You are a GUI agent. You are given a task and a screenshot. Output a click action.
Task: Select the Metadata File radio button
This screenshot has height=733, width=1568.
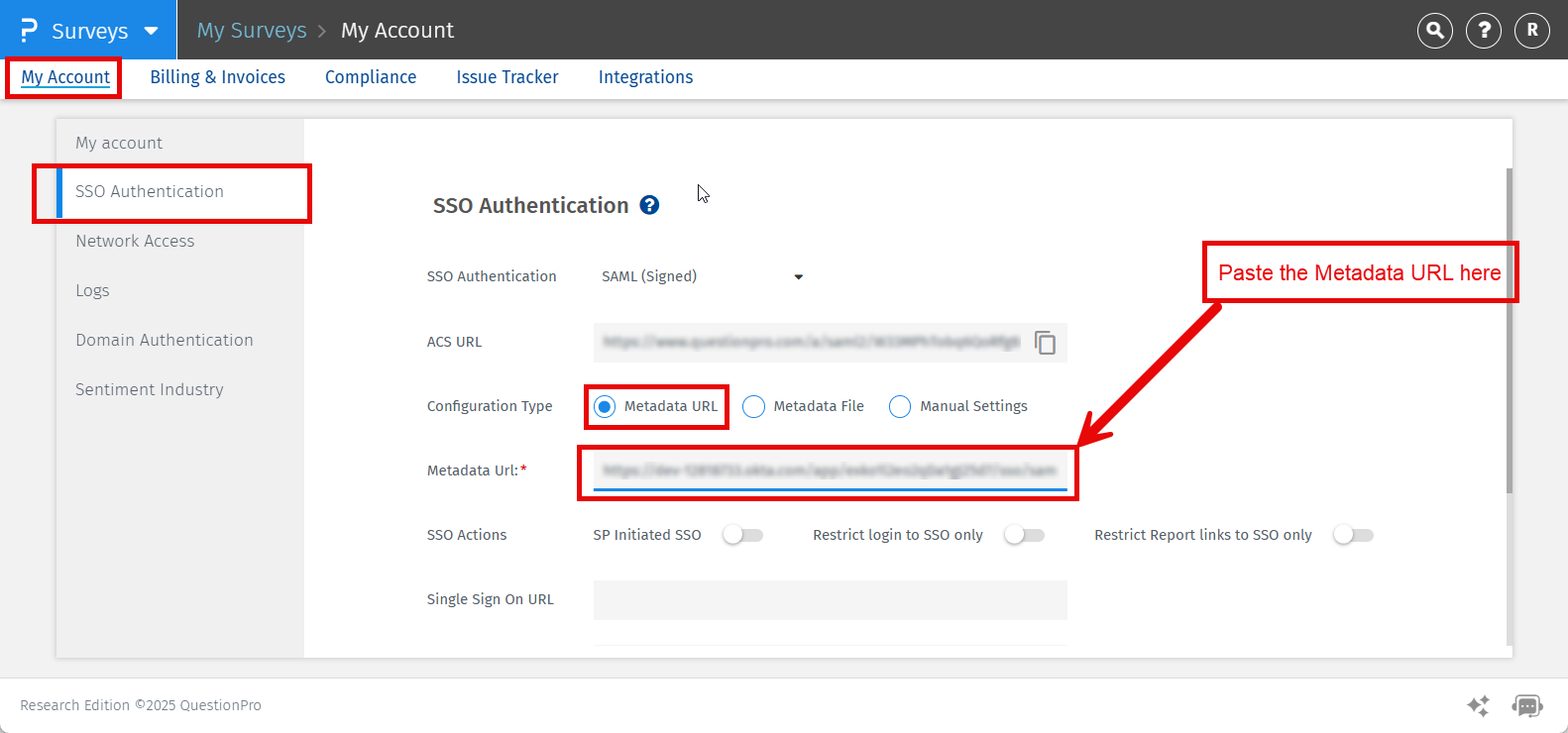pos(754,407)
